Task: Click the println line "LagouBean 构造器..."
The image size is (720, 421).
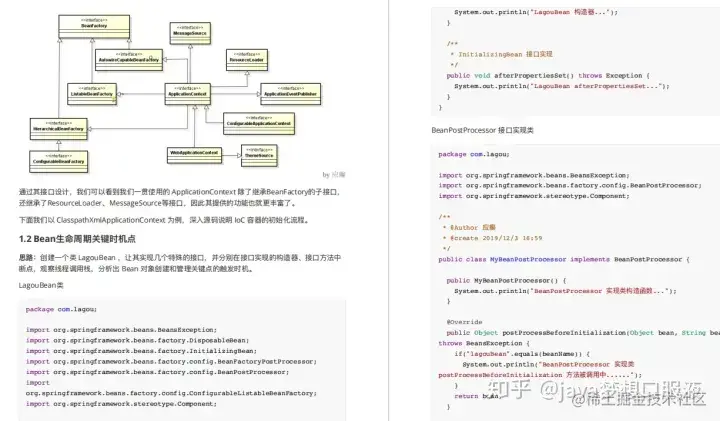Action: pos(536,12)
